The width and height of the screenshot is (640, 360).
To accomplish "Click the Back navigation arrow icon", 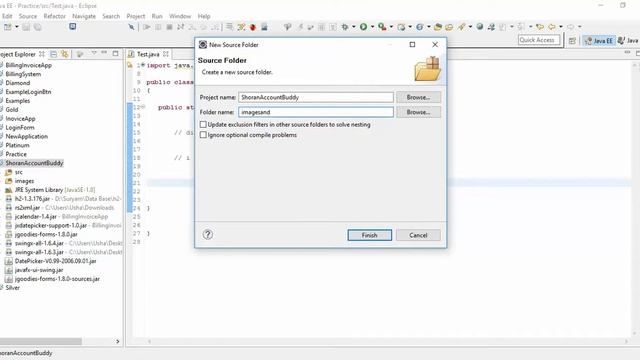I will [x=552, y=27].
